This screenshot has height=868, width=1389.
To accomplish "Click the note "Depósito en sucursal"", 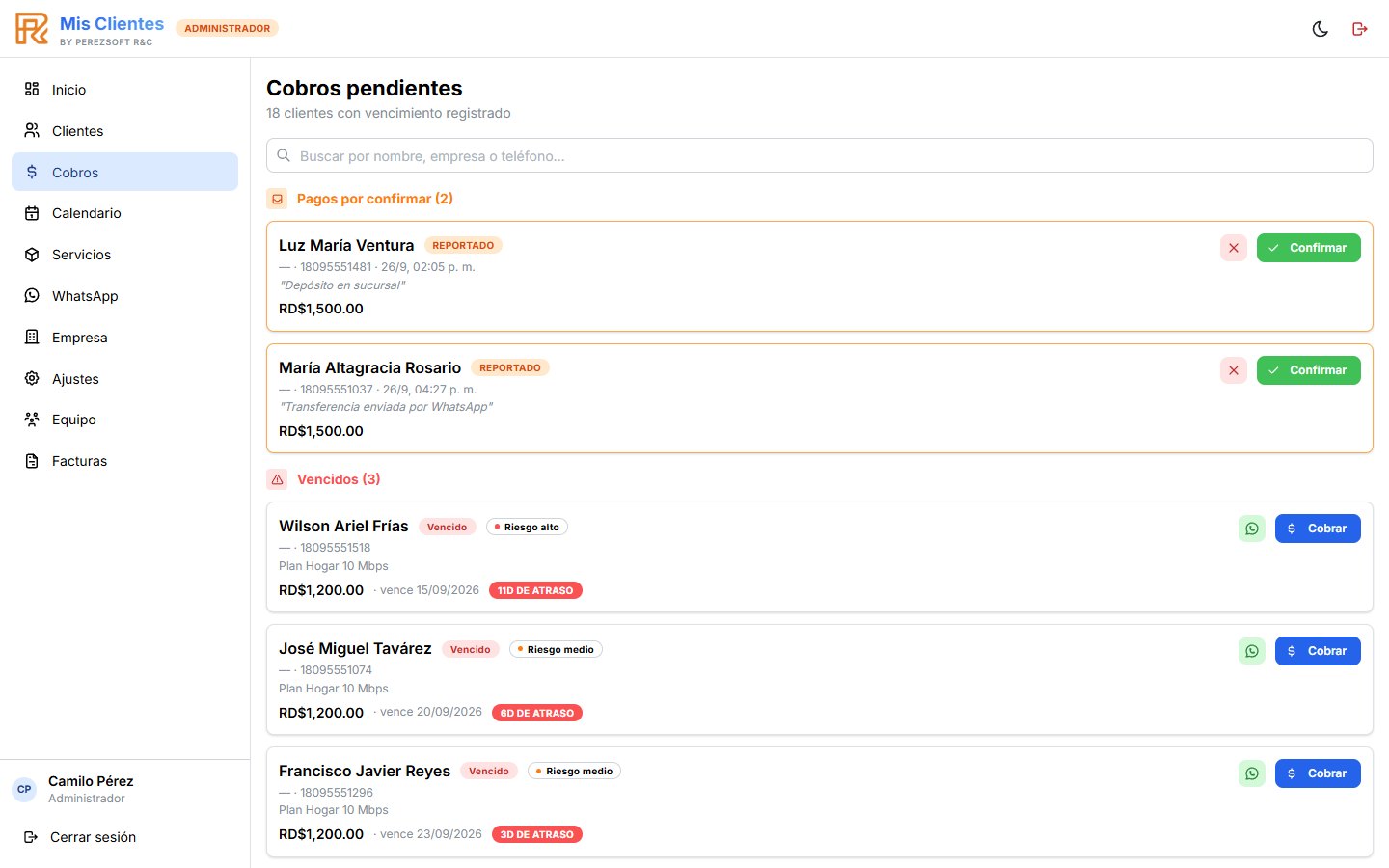I will tap(342, 285).
